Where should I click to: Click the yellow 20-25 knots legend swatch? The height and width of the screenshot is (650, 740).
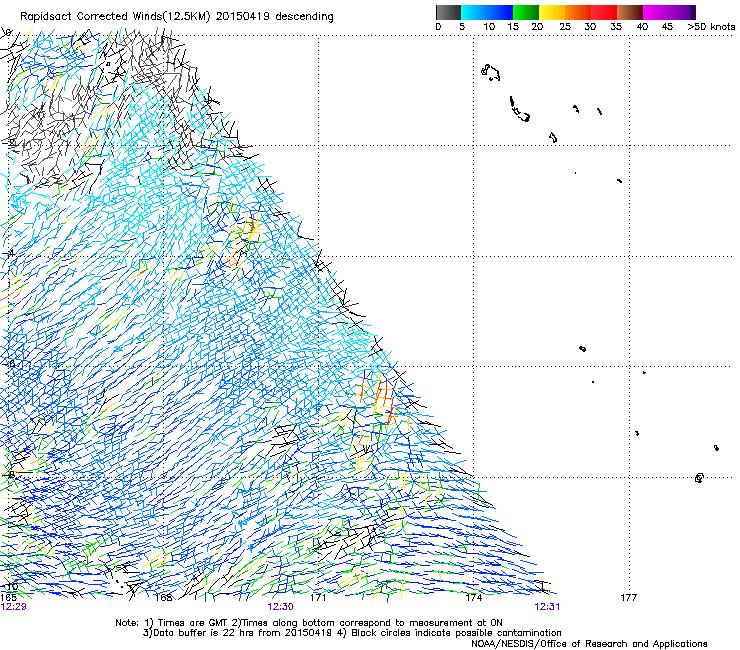(x=552, y=12)
